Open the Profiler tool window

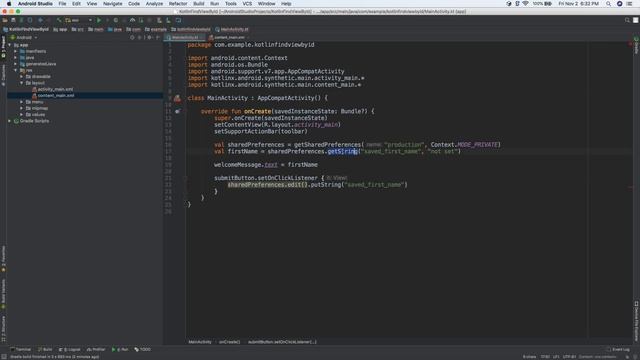tap(96, 349)
